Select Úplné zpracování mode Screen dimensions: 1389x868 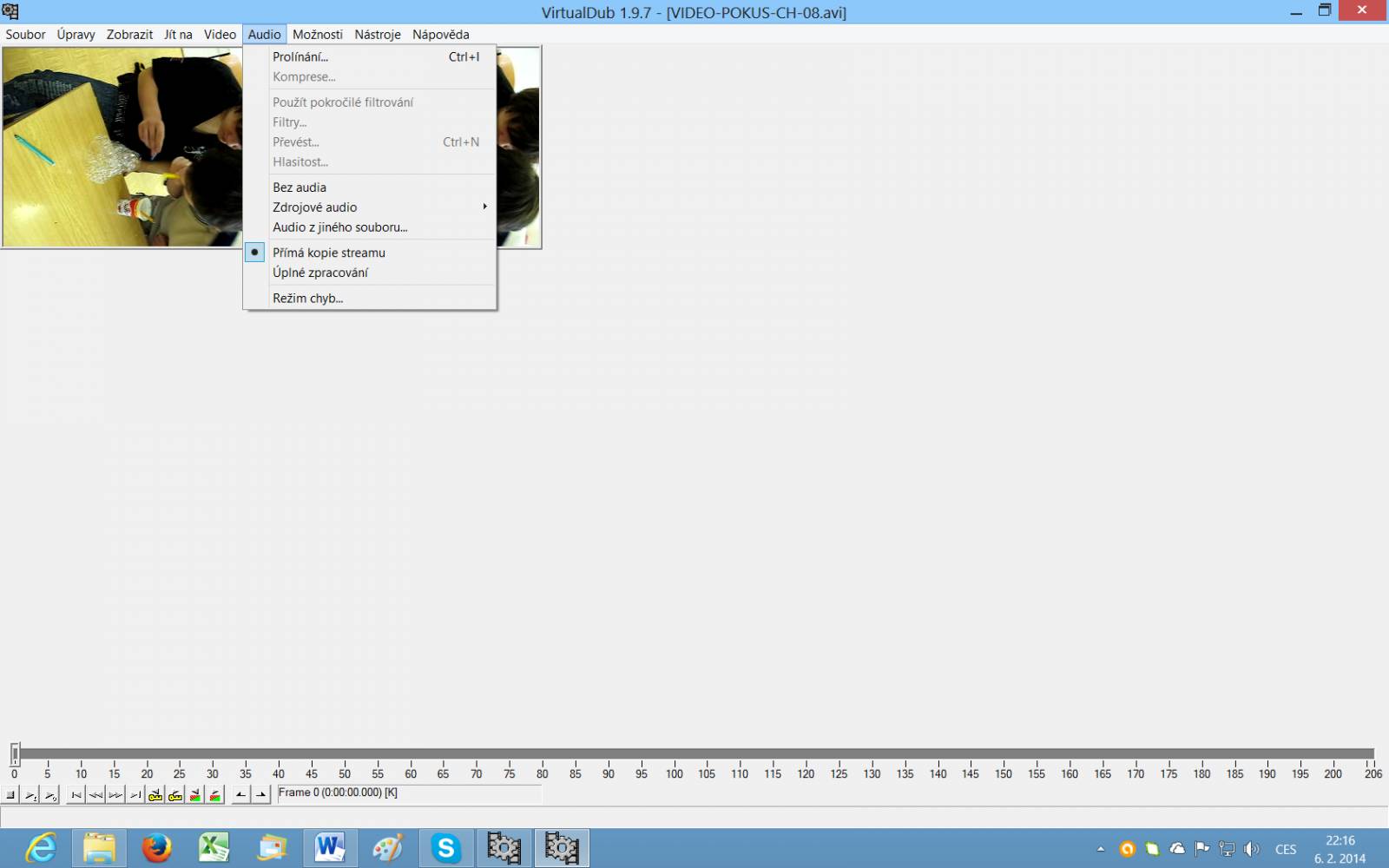[371, 272]
